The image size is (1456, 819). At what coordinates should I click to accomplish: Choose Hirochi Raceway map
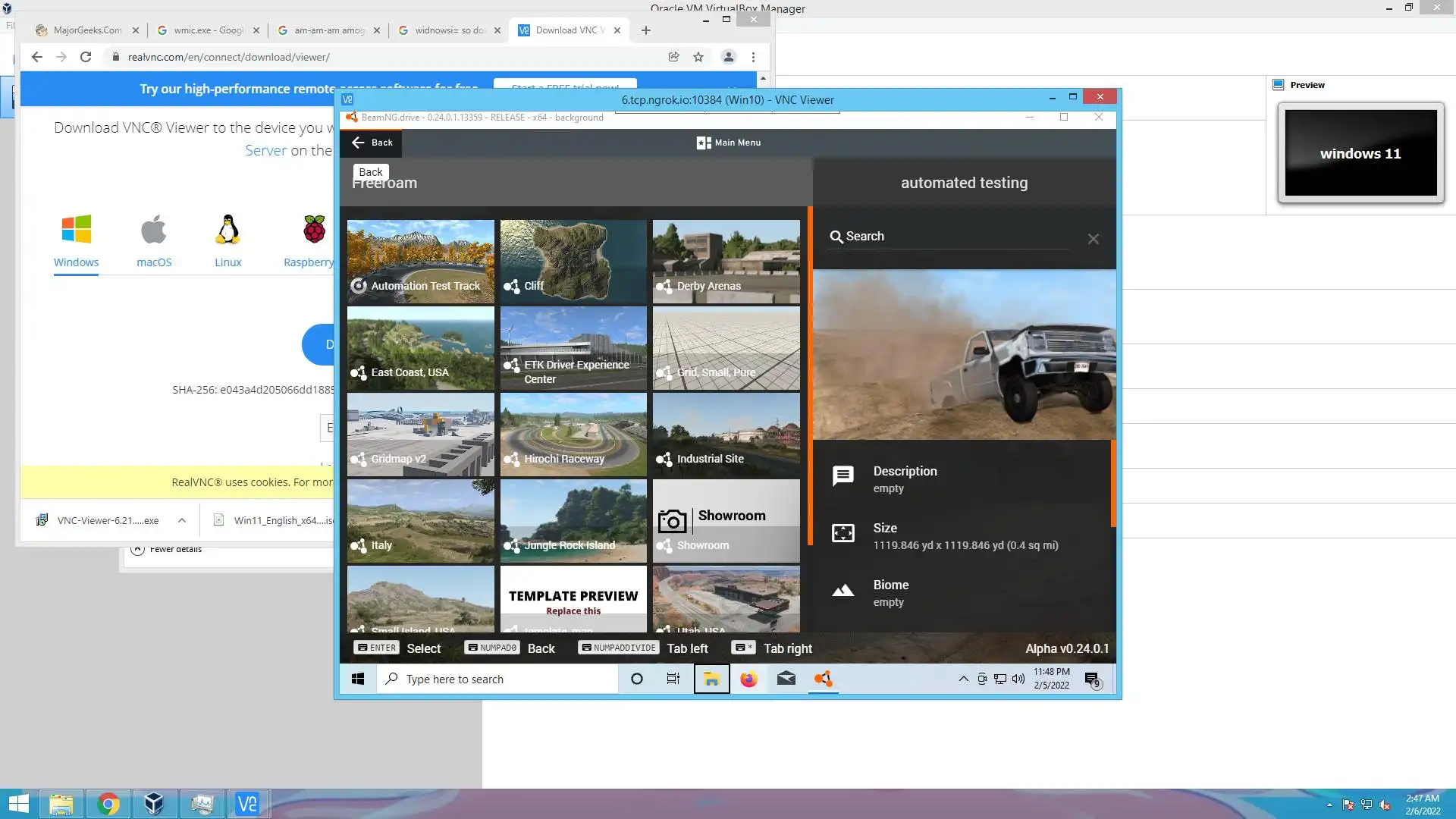click(573, 435)
